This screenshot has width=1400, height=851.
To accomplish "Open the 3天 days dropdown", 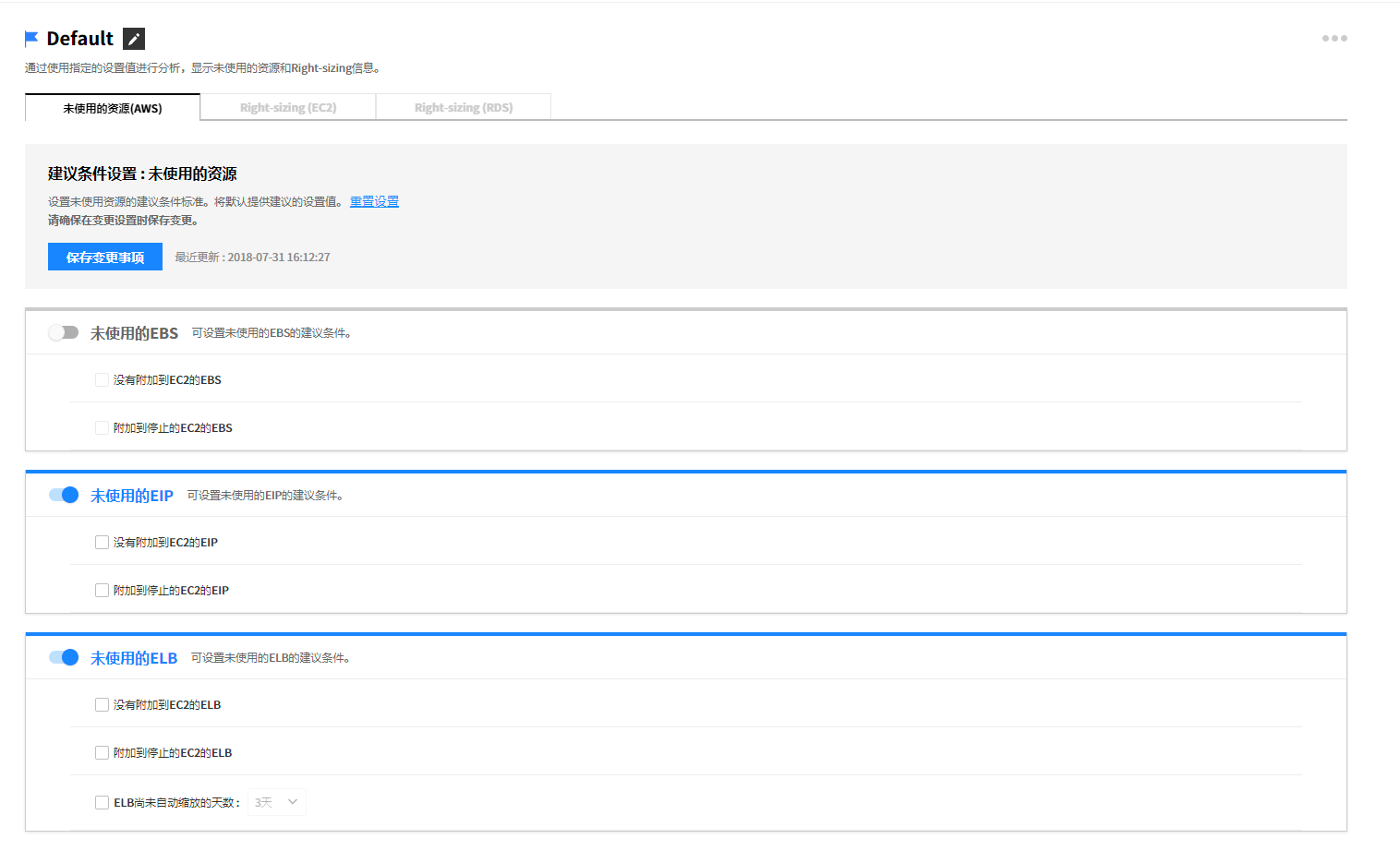I will pyautogui.click(x=277, y=803).
